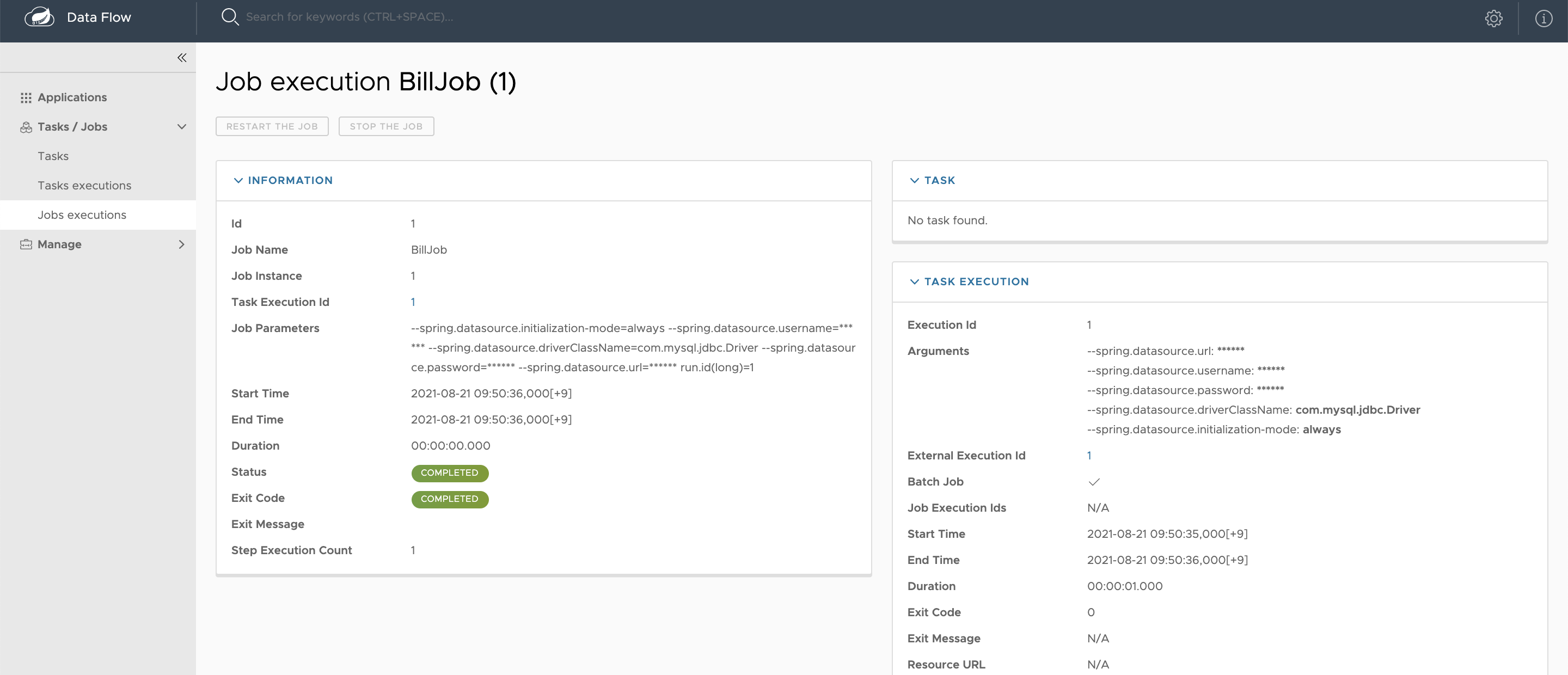Click the search magnifier icon
Viewport: 1568px width, 675px height.
[x=229, y=17]
